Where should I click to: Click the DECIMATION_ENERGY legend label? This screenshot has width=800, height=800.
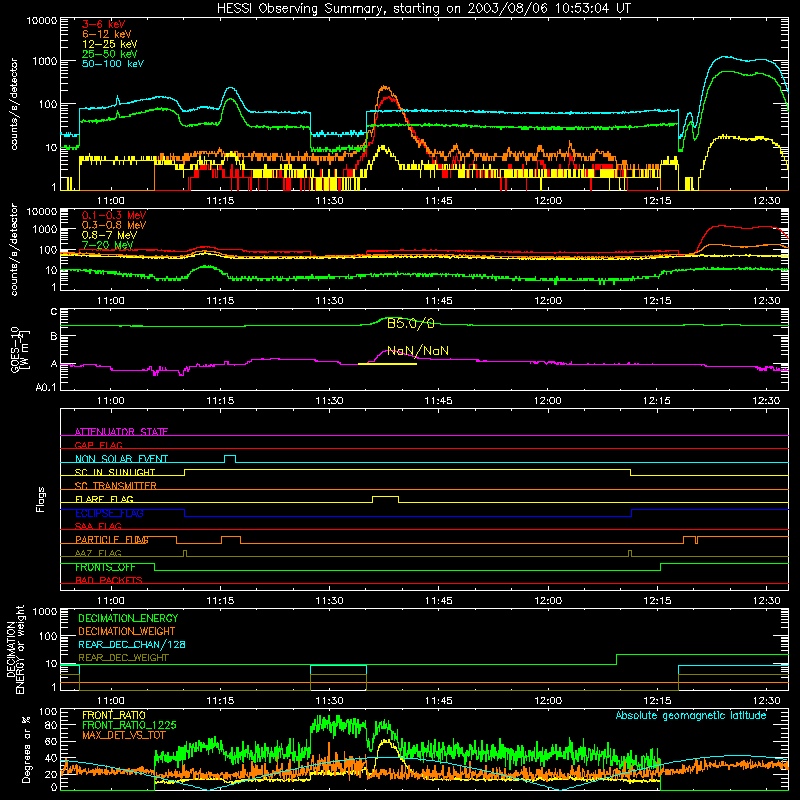pyautogui.click(x=128, y=618)
